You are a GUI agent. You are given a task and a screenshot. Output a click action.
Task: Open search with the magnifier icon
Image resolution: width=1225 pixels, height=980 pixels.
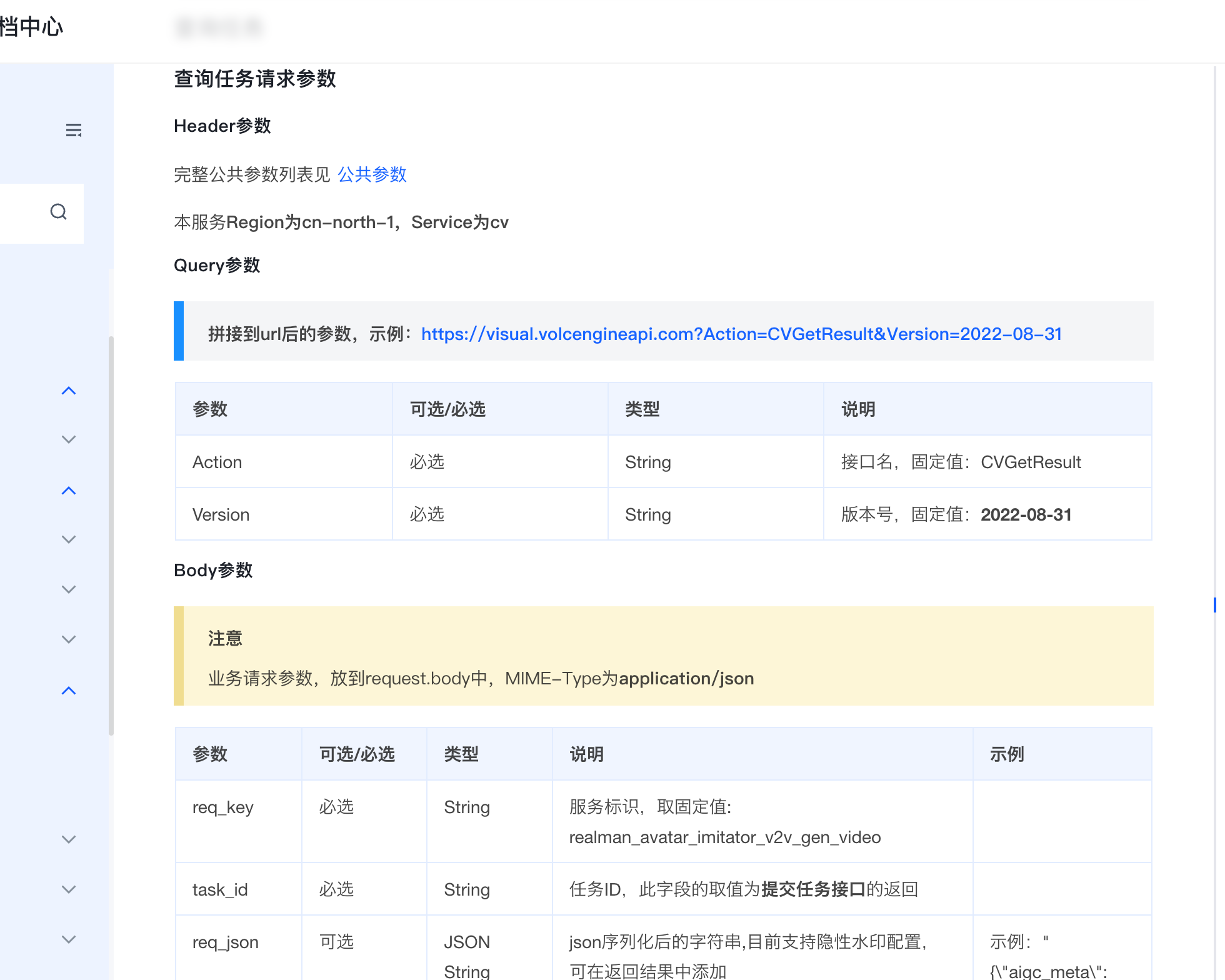[59, 212]
